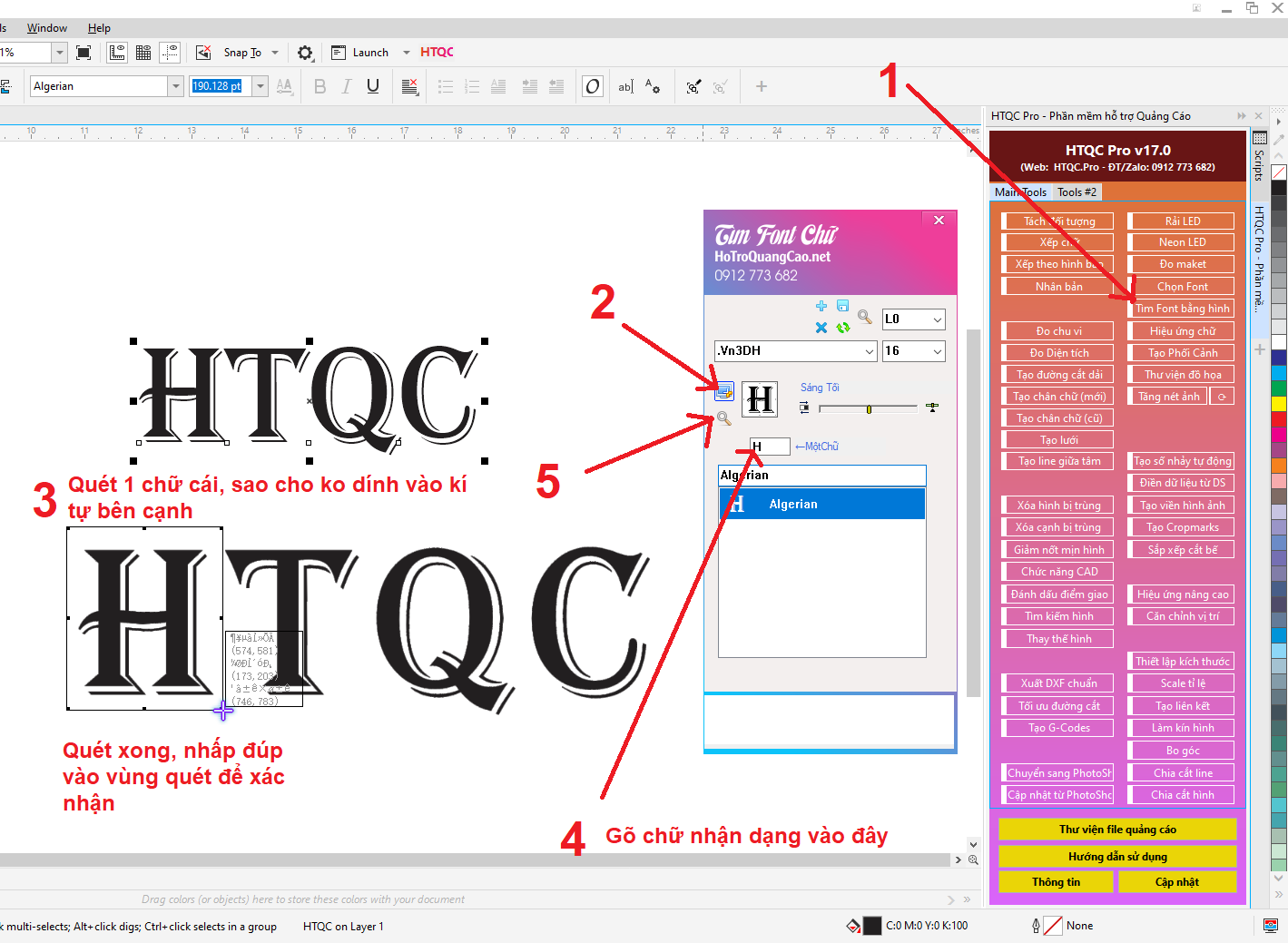
Task: Toggle show guidelines icon
Action: tap(170, 53)
